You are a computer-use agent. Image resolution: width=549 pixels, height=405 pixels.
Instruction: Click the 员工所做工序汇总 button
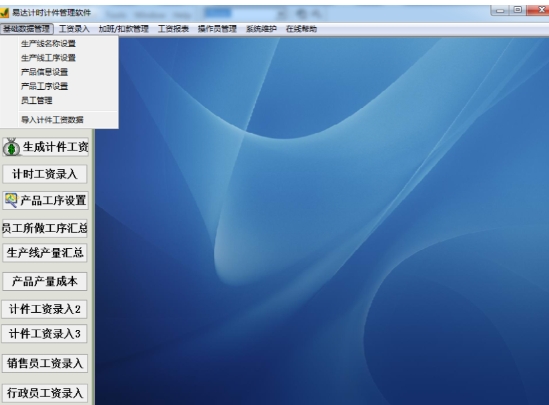pyautogui.click(x=44, y=228)
